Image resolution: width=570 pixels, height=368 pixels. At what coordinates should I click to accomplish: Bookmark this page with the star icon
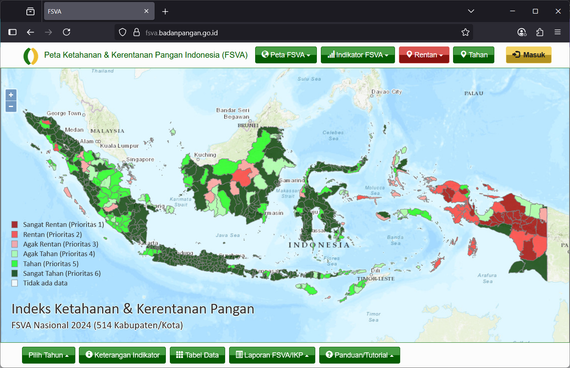point(465,32)
